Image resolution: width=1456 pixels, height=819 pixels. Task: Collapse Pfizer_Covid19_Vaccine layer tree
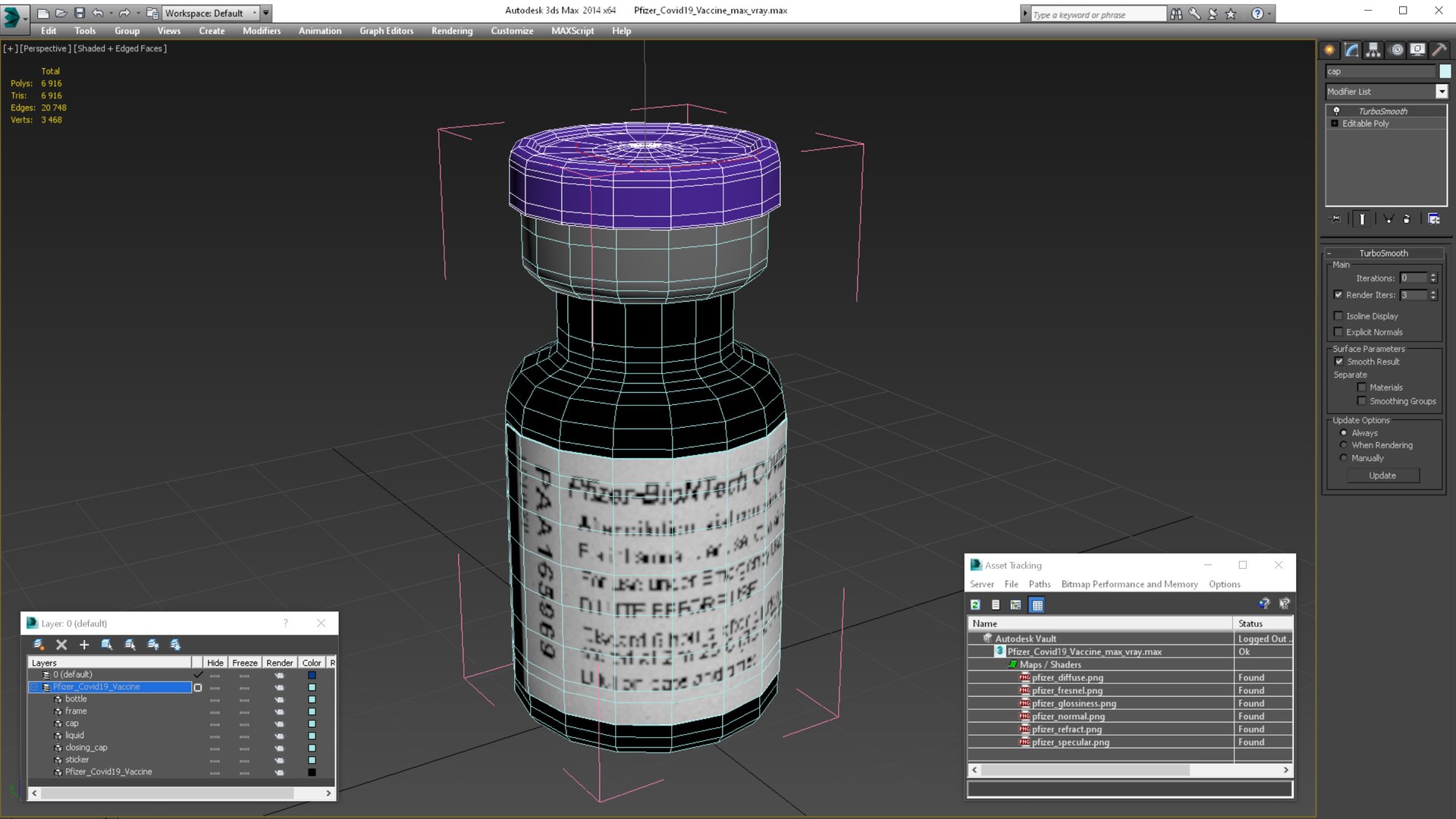(34, 687)
